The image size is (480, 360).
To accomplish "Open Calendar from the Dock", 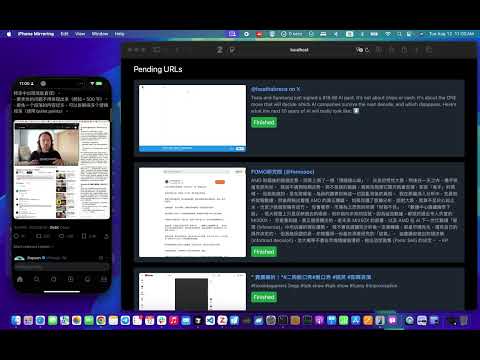I will 150,321.
